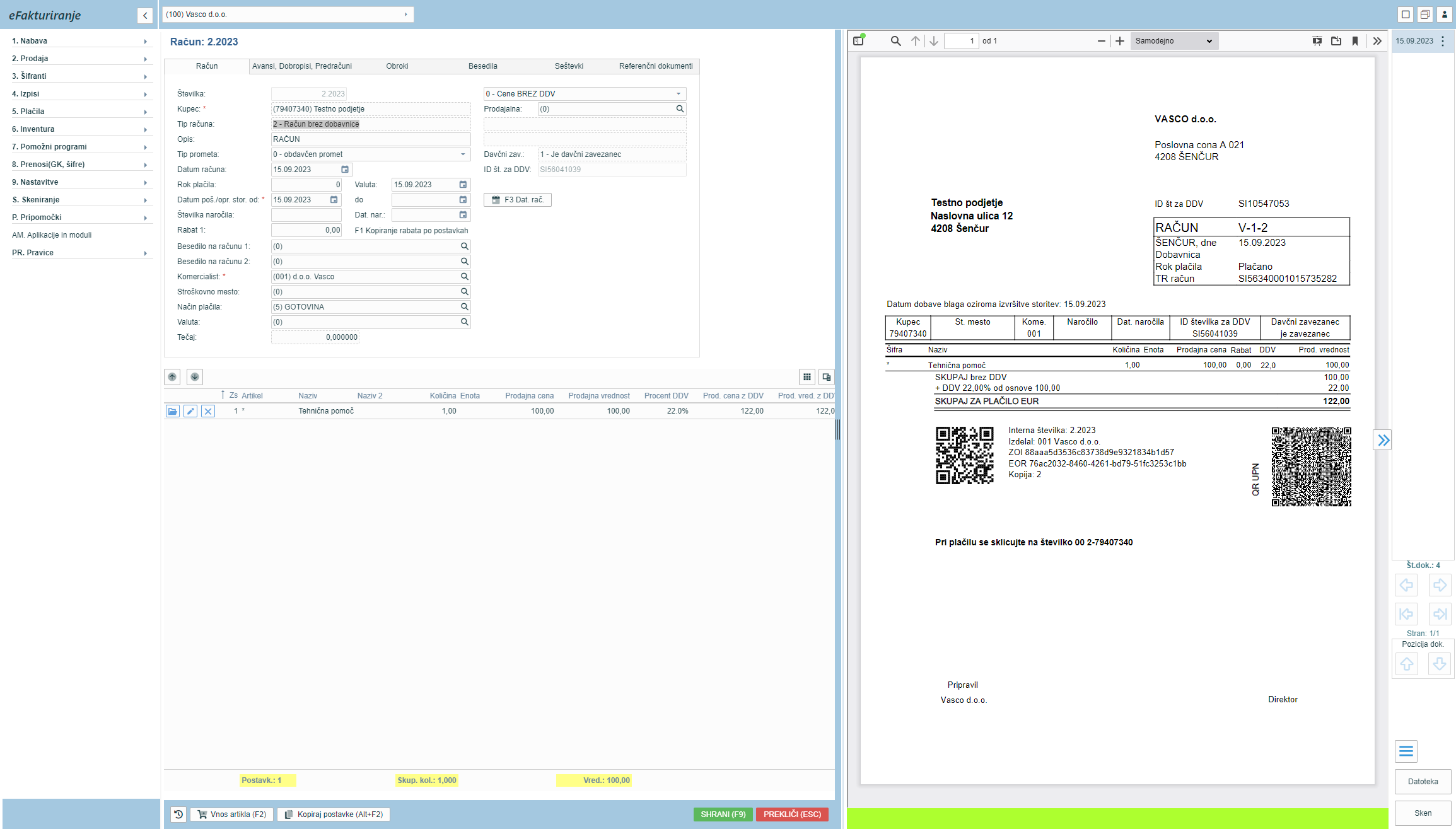Open Način plačila lookup search
Viewport: 1456px width, 829px height.
pyautogui.click(x=464, y=307)
